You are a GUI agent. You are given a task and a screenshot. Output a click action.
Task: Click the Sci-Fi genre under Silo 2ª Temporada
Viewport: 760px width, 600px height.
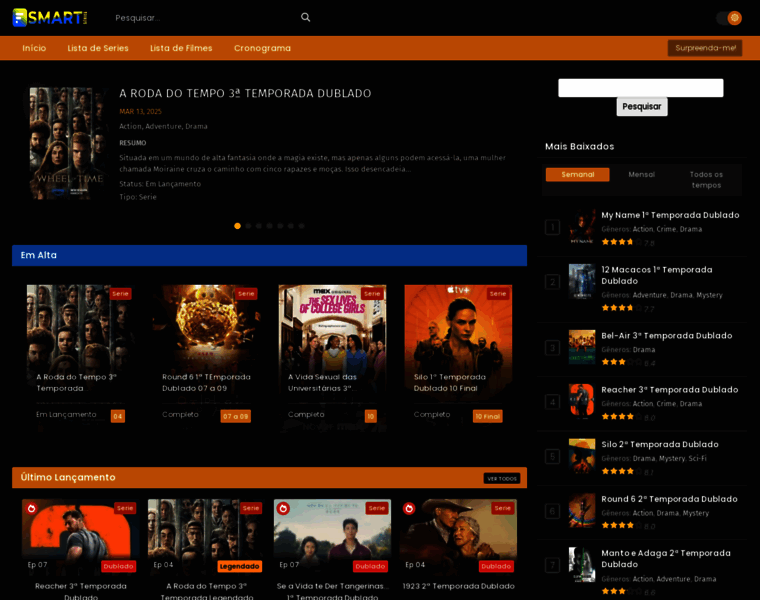point(697,458)
